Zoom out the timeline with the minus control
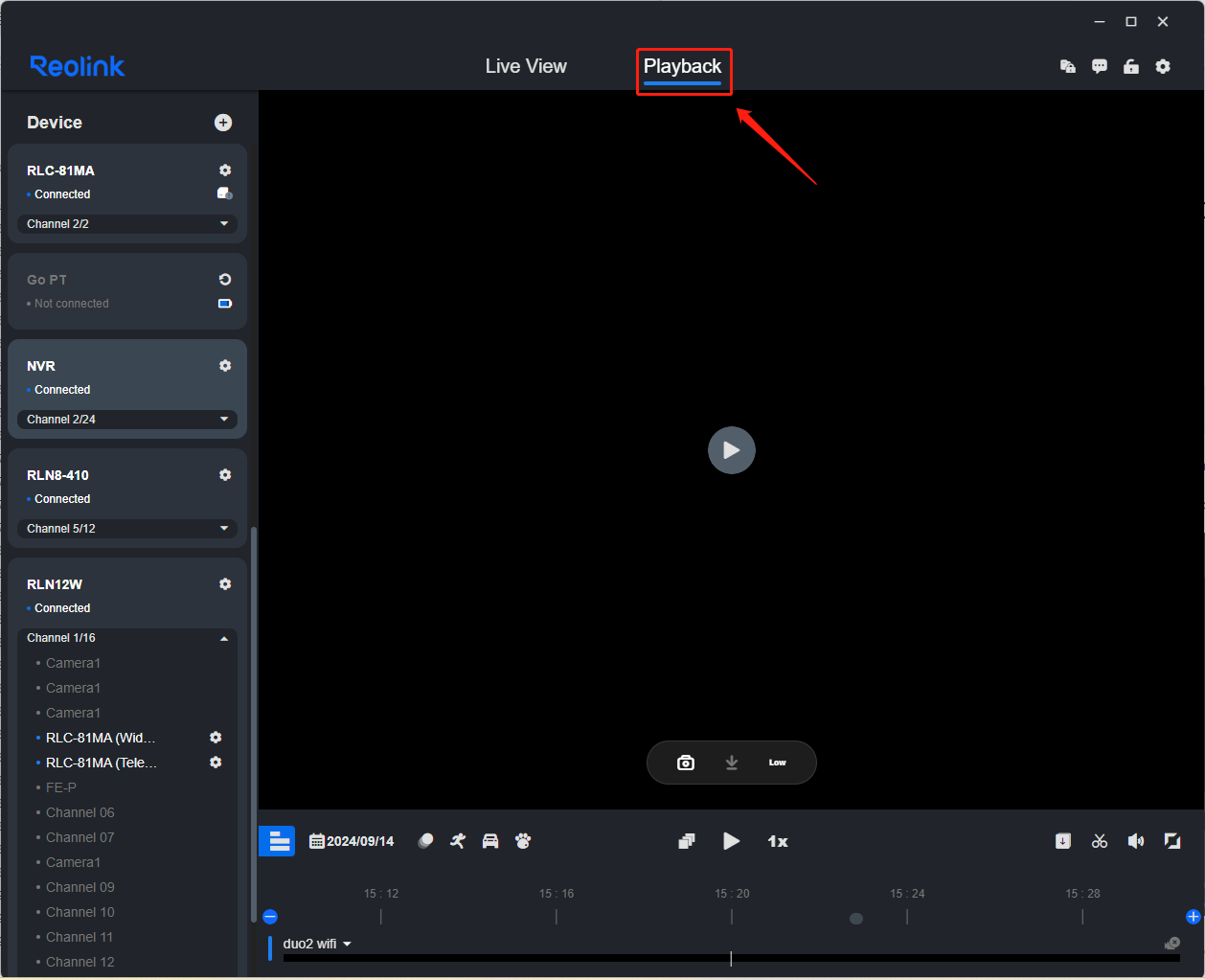 [270, 917]
